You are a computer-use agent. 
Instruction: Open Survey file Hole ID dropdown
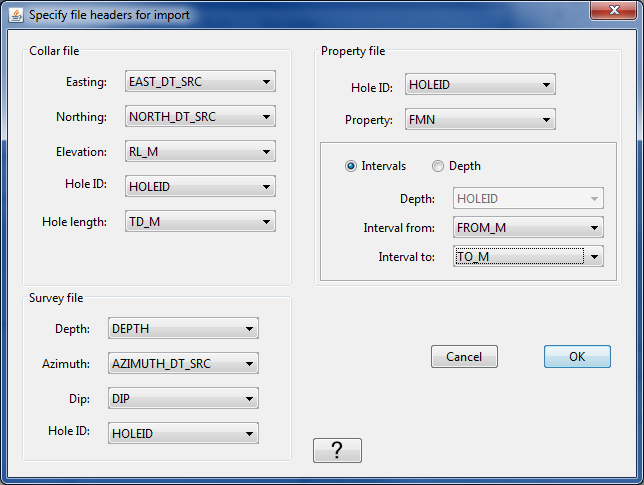pyautogui.click(x=183, y=433)
